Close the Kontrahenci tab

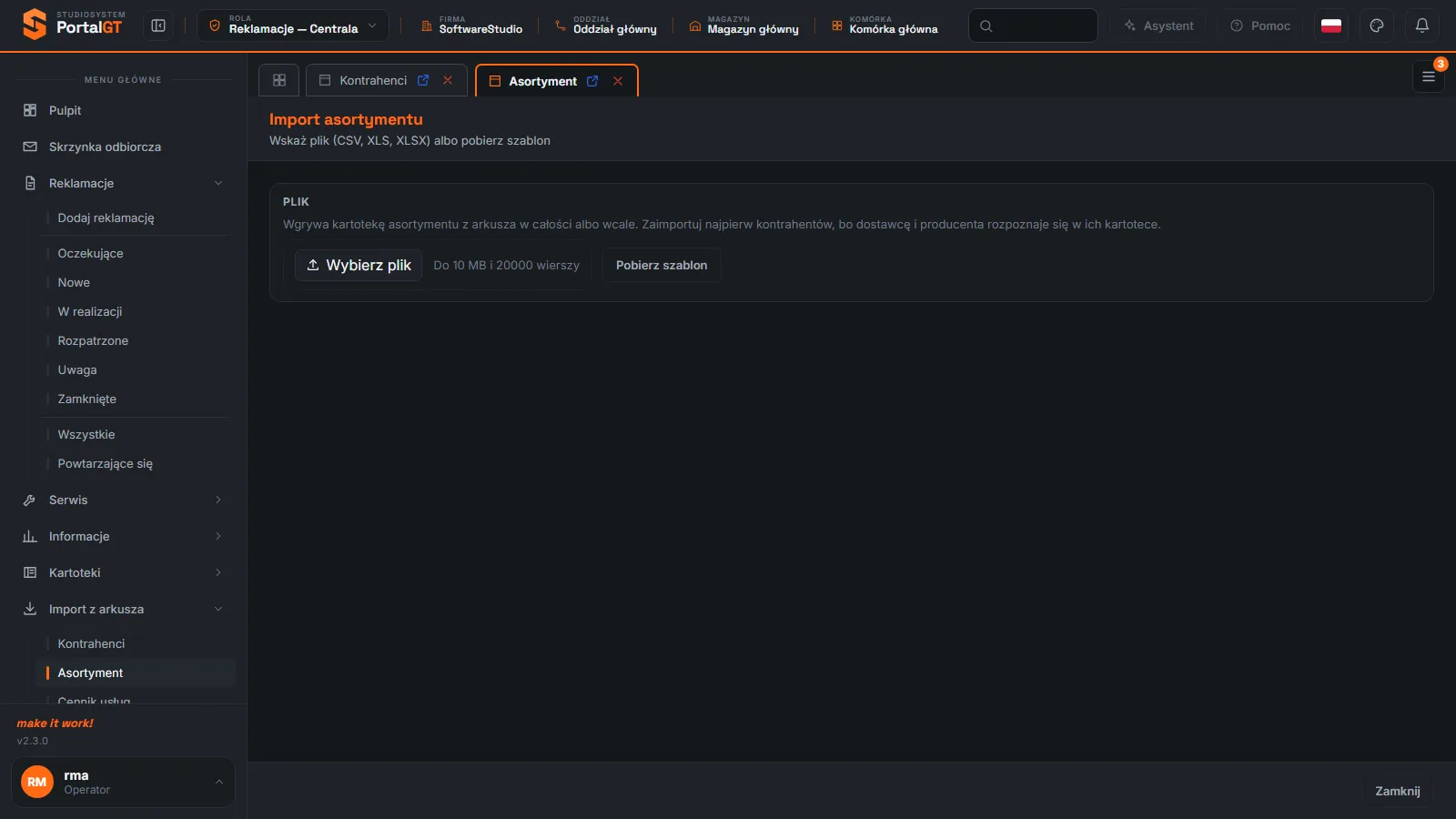point(448,80)
